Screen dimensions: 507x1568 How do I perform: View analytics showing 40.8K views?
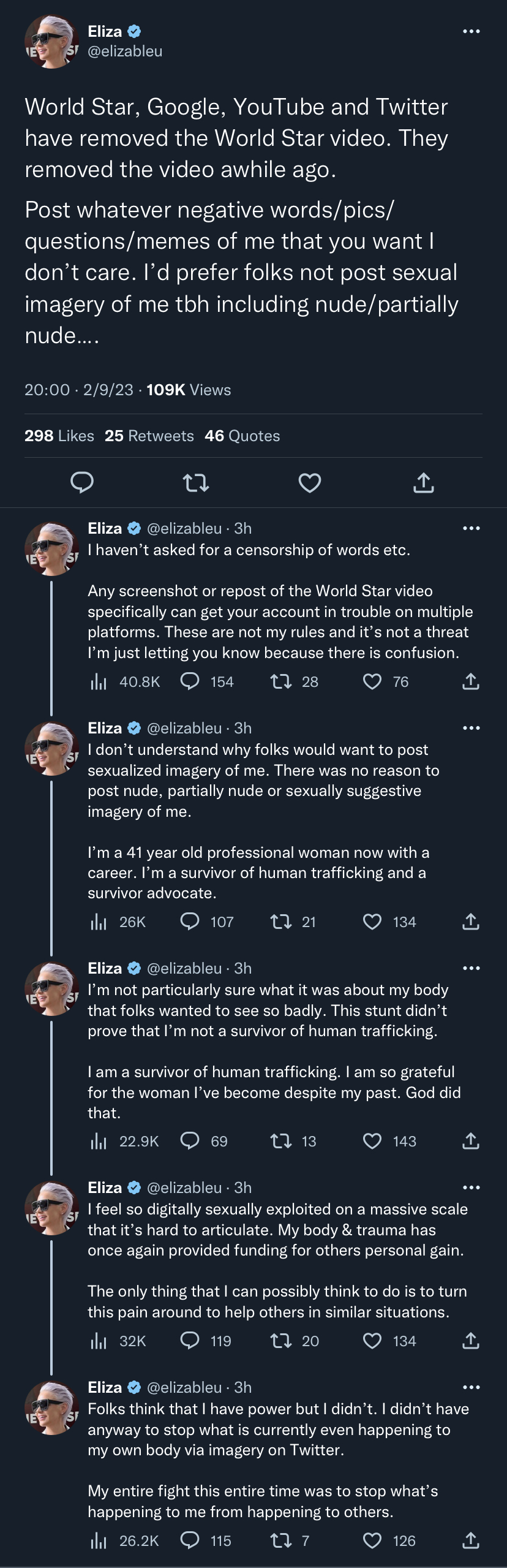tap(126, 681)
